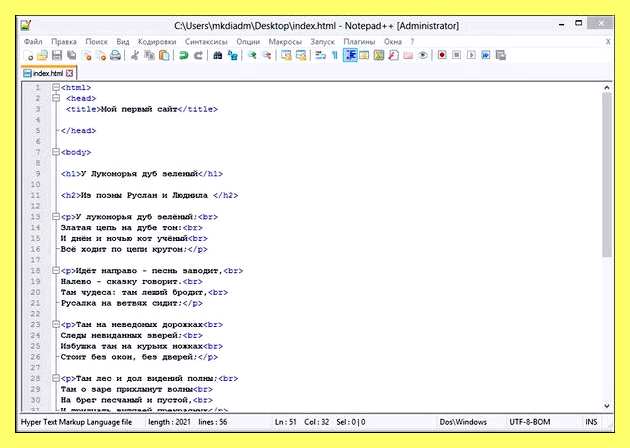The image size is (630, 448).
Task: Click the Save All toolbar icon
Action: click(x=72, y=55)
